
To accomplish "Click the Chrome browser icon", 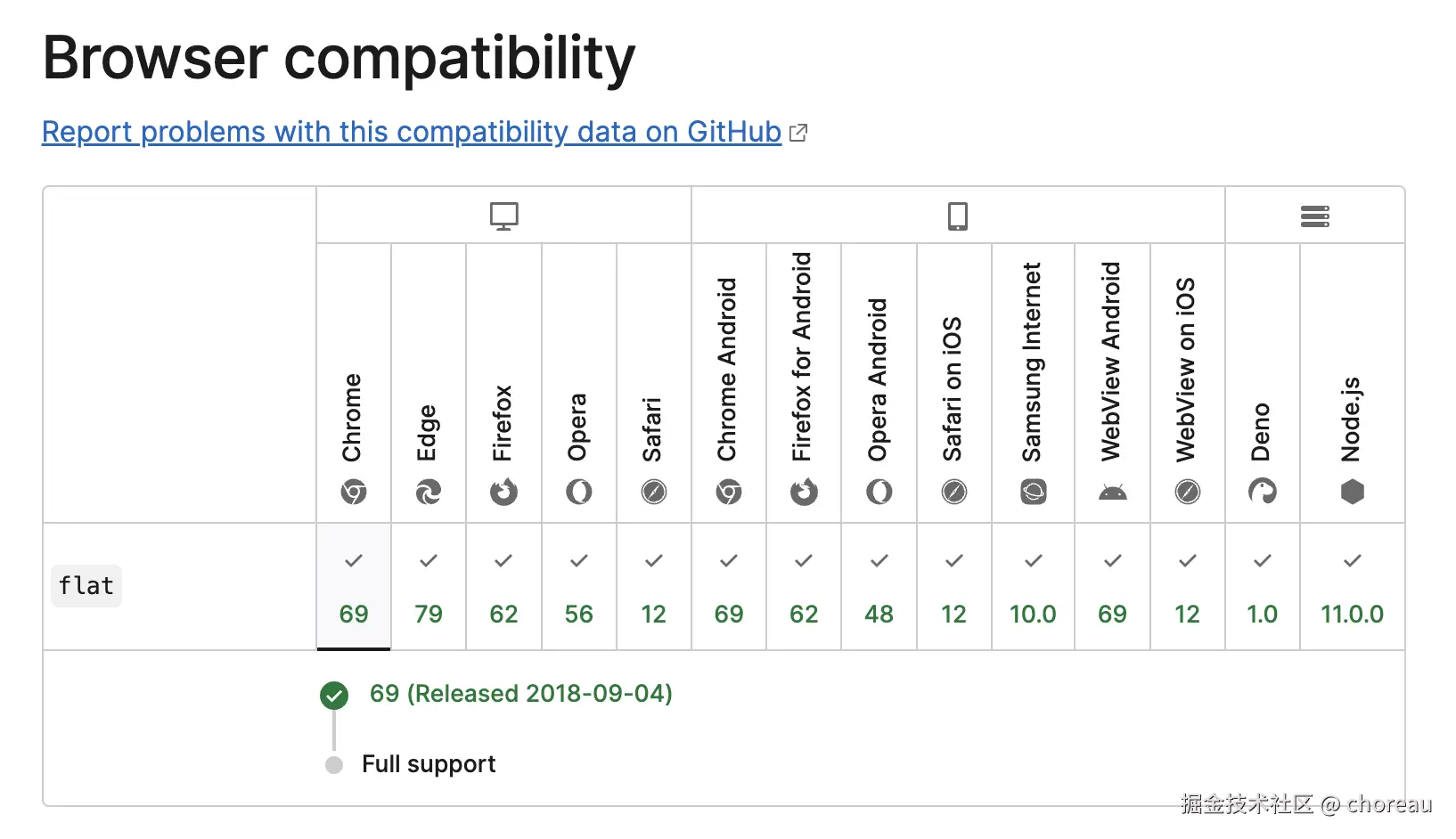I will (354, 492).
